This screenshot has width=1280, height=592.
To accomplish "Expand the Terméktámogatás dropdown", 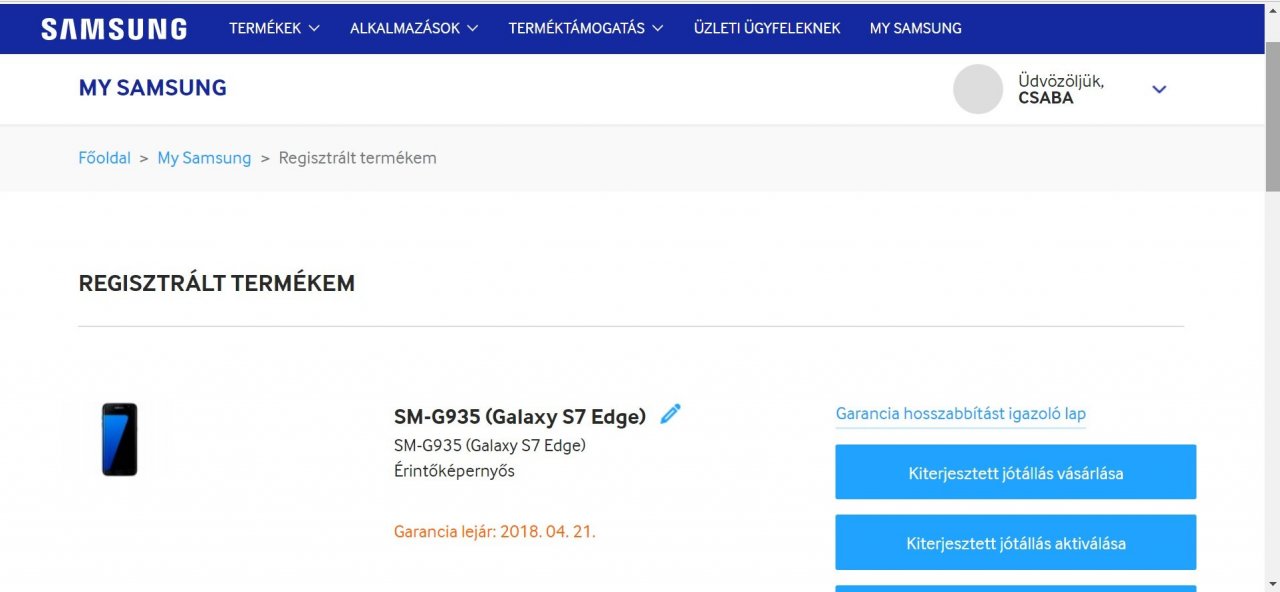I will coord(585,28).
